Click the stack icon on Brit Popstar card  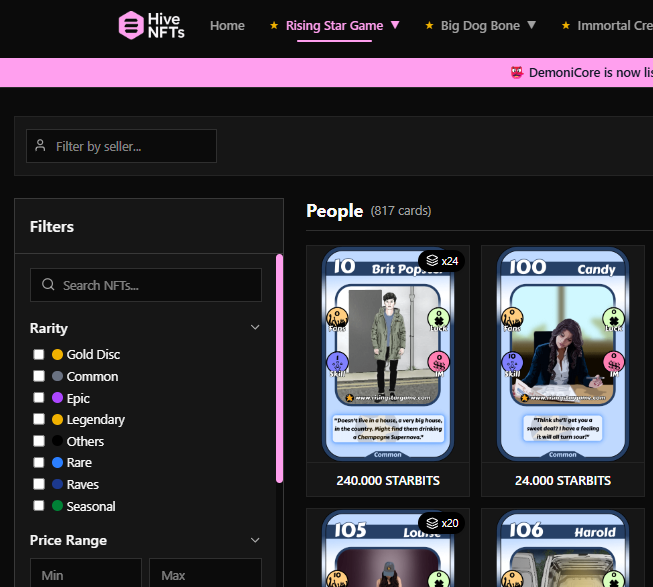click(431, 261)
